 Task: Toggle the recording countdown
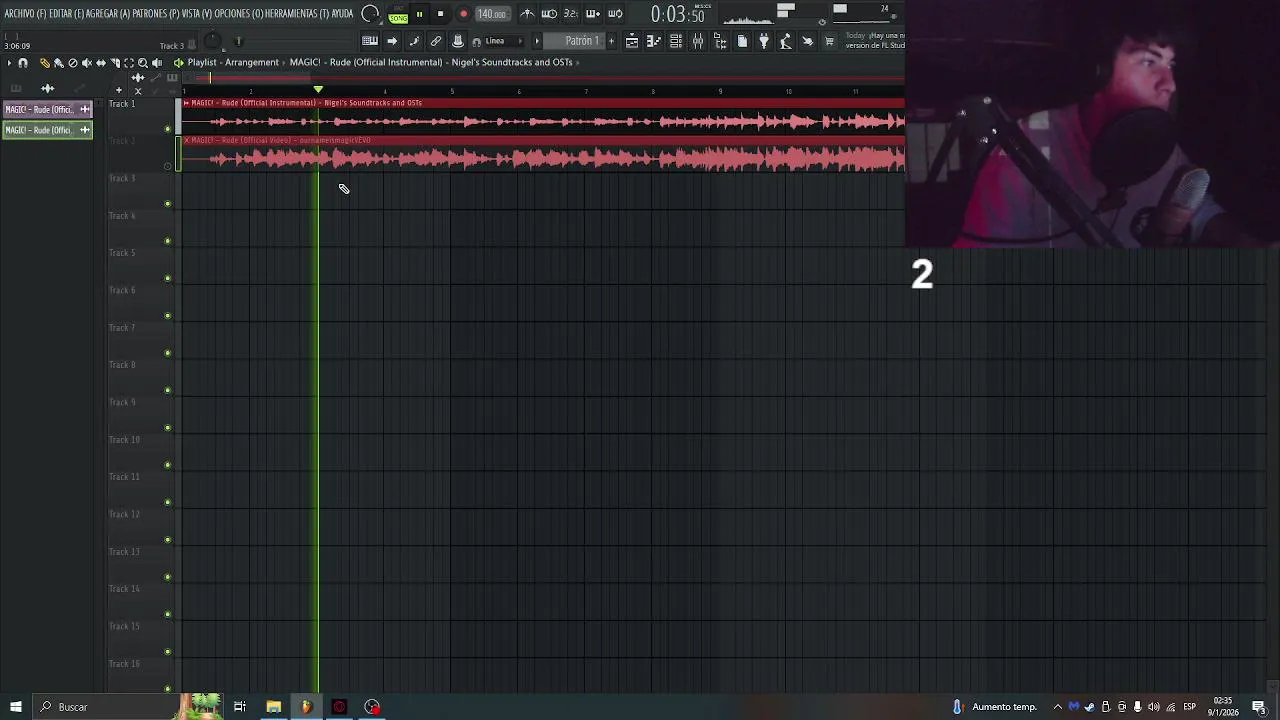571,14
